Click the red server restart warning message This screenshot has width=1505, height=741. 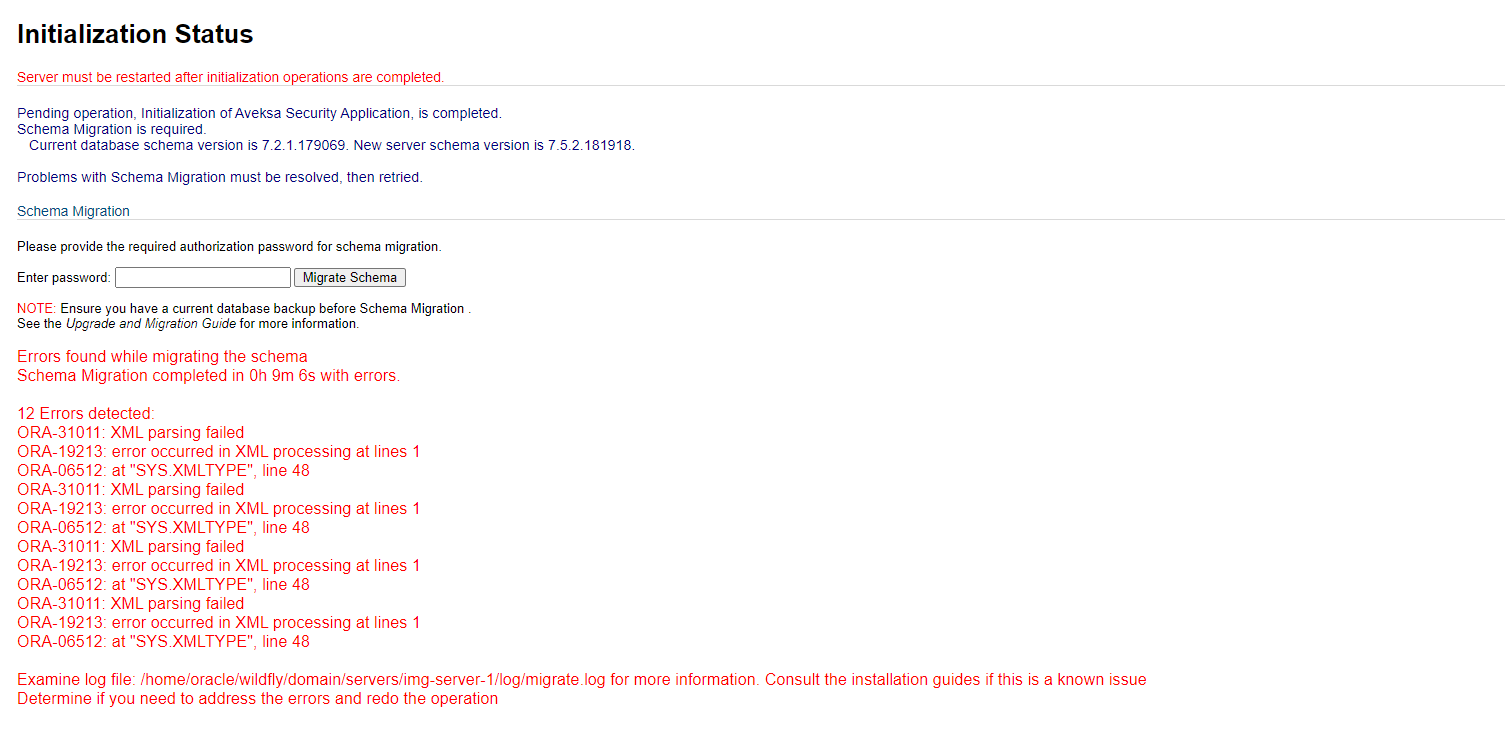point(230,77)
